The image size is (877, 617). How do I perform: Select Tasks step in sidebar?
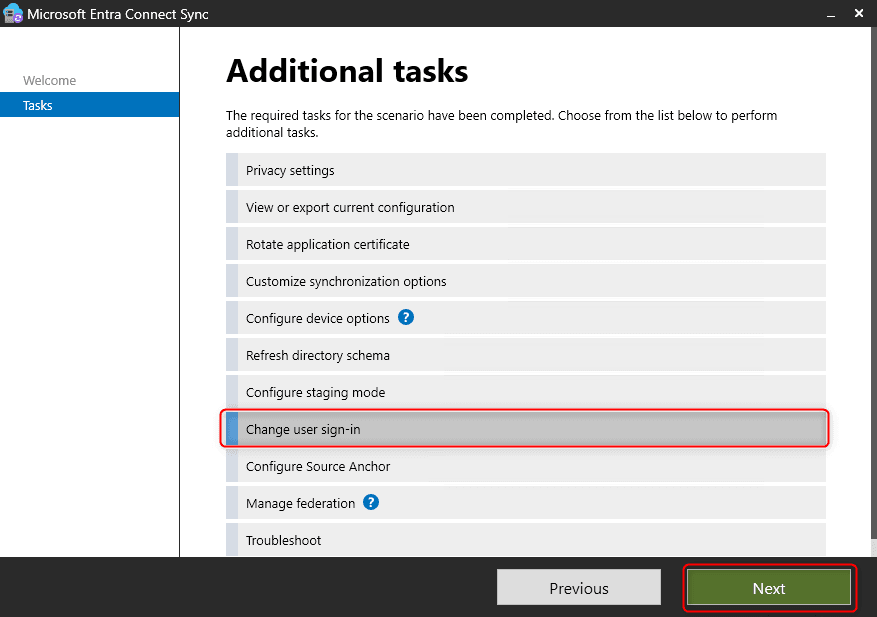[x=38, y=105]
